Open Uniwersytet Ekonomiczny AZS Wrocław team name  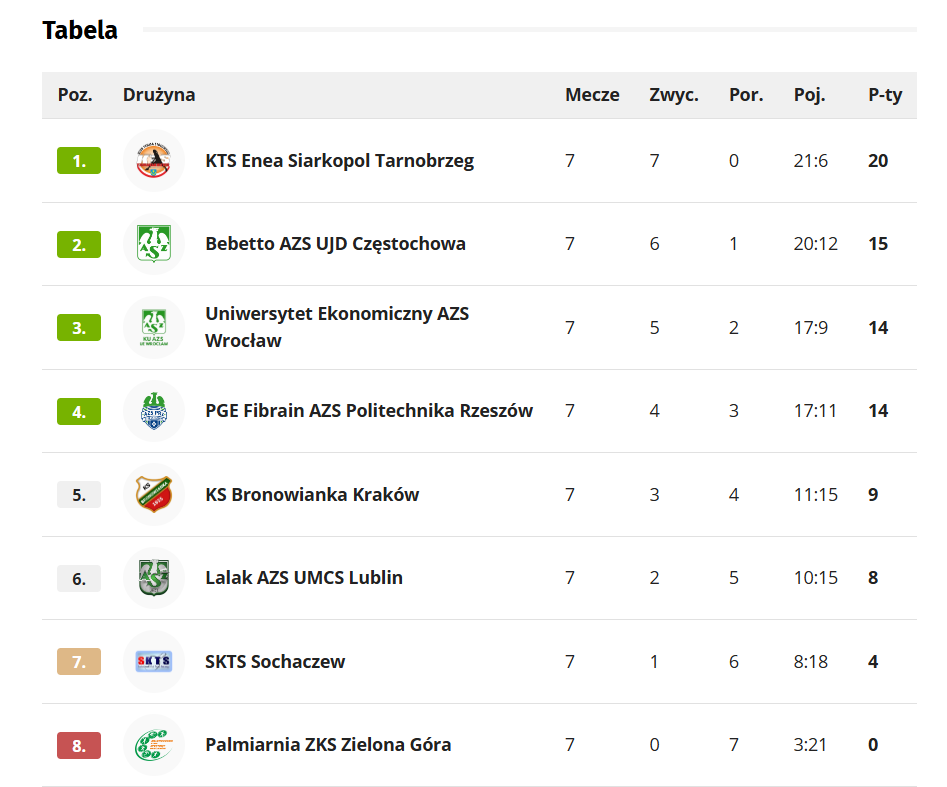(x=337, y=327)
